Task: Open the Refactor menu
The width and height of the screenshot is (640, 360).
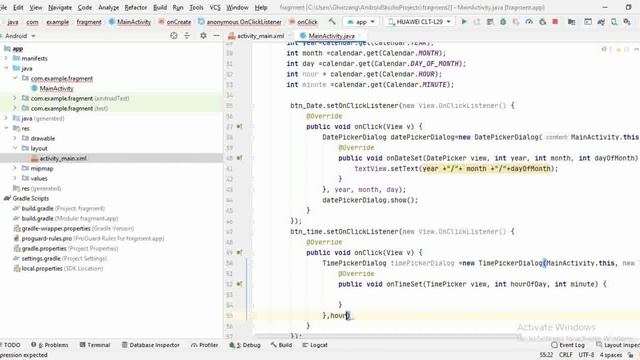Action: coord(136,7)
